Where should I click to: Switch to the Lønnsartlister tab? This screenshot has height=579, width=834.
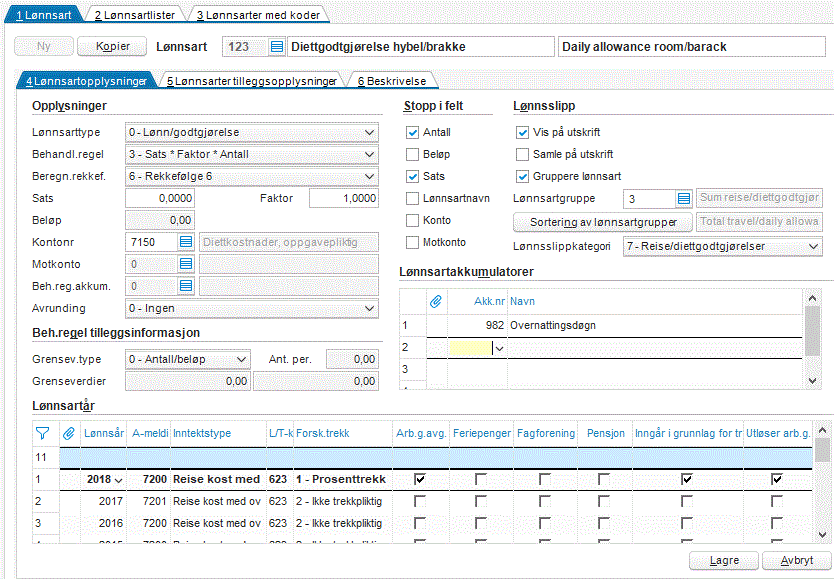pyautogui.click(x=135, y=15)
